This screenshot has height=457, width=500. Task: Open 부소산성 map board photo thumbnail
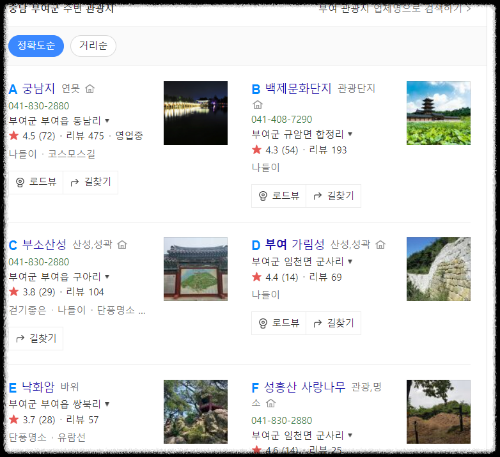196,269
